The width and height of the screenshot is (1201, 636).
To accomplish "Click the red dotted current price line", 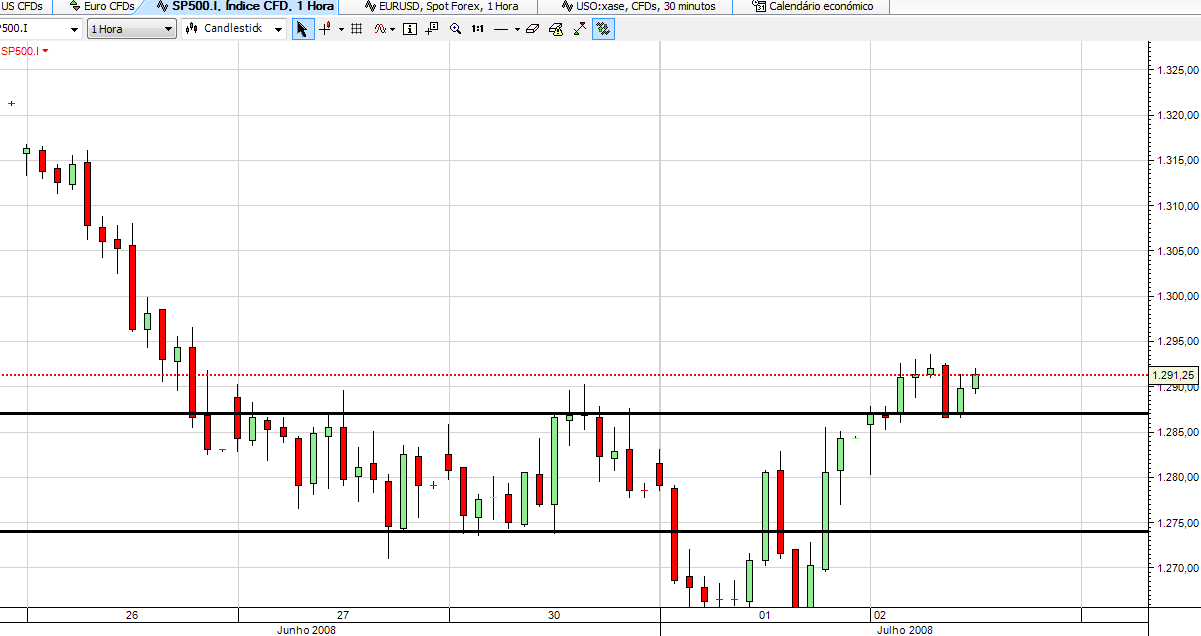I will tap(575, 376).
